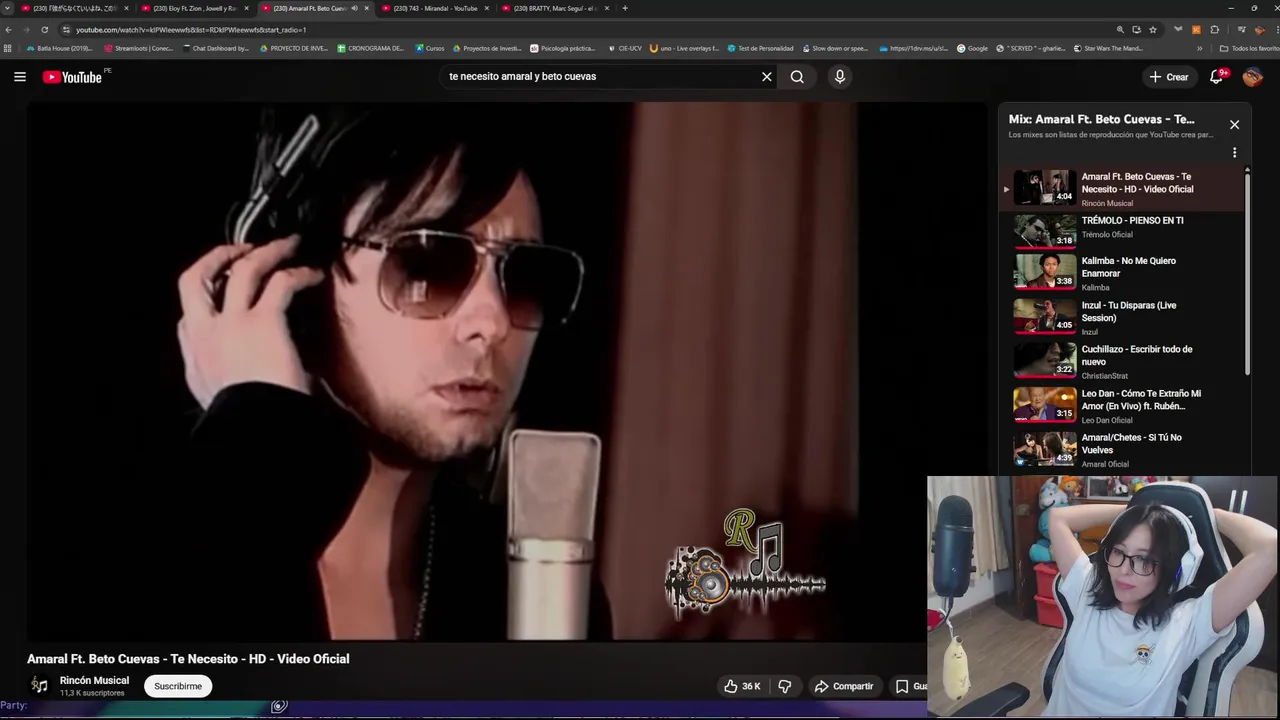Image resolution: width=1280 pixels, height=720 pixels.
Task: Select Cuchillazo - Escribir todo de nuevo
Action: click(1120, 361)
